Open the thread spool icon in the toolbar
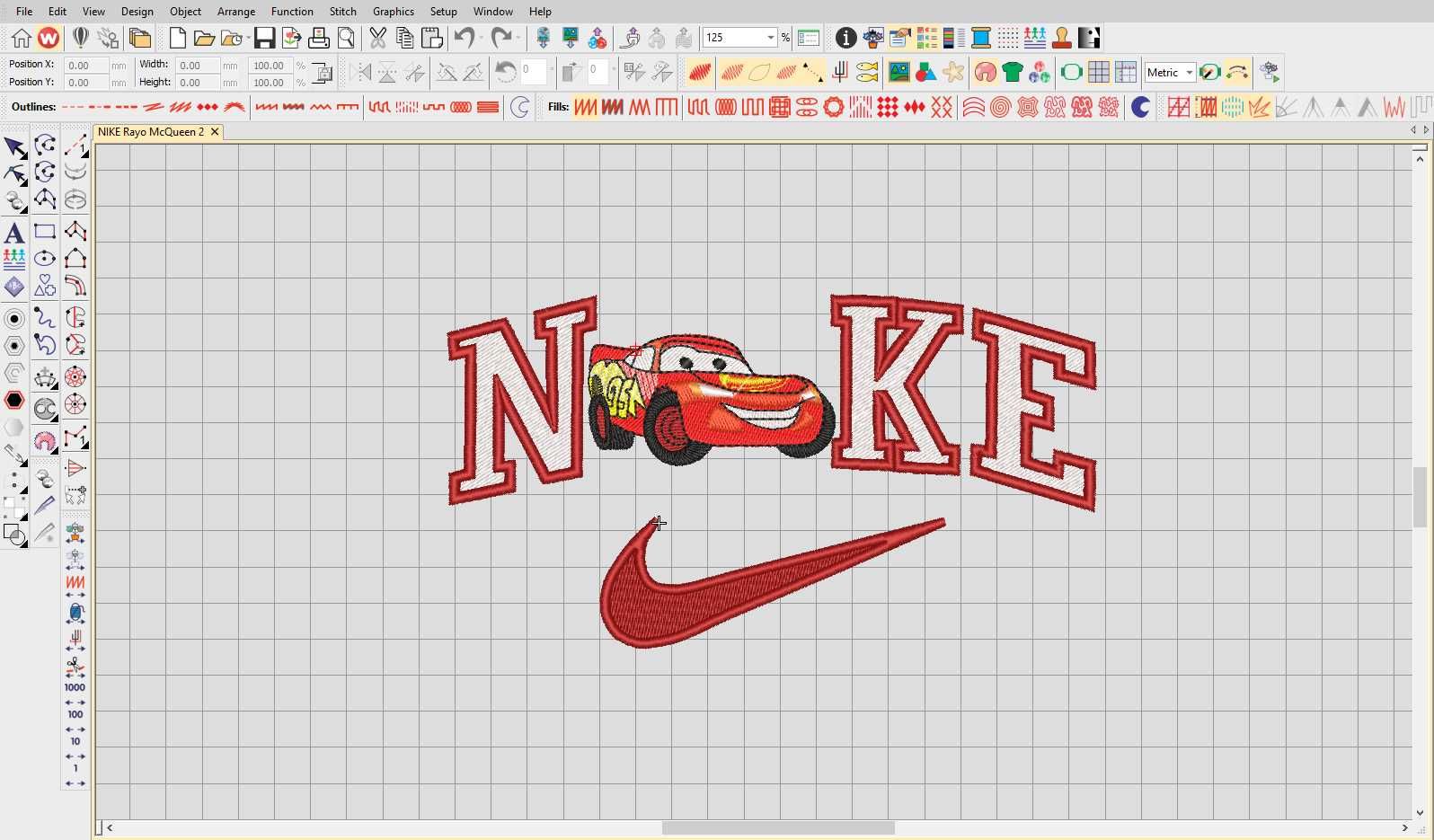The width and height of the screenshot is (1434, 840). pos(981,38)
